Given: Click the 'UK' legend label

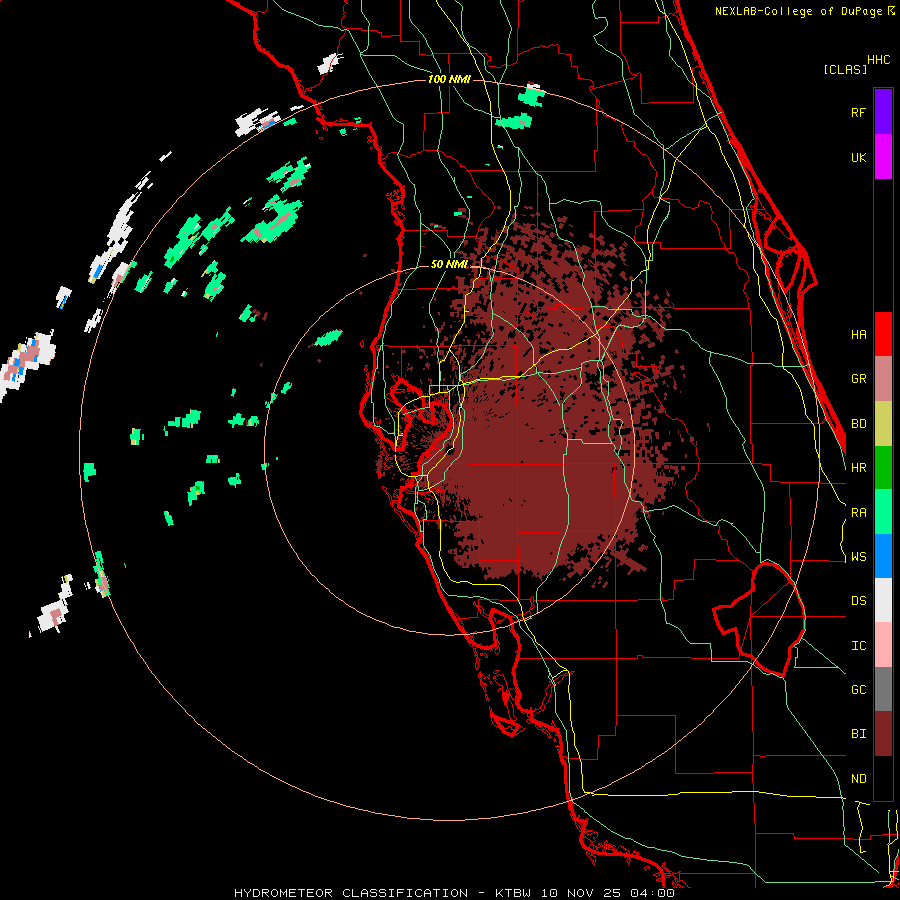Looking at the screenshot, I should coord(858,157).
